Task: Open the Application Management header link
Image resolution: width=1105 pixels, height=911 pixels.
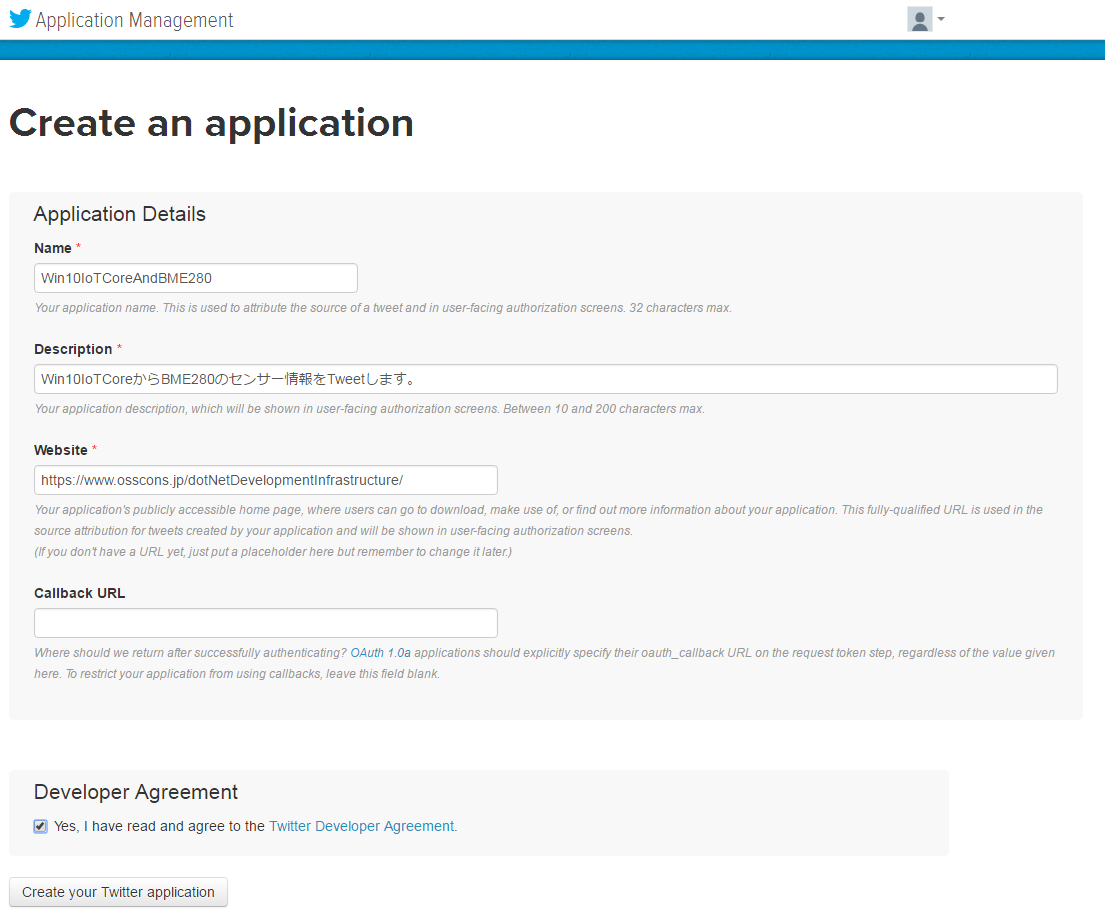Action: click(134, 20)
